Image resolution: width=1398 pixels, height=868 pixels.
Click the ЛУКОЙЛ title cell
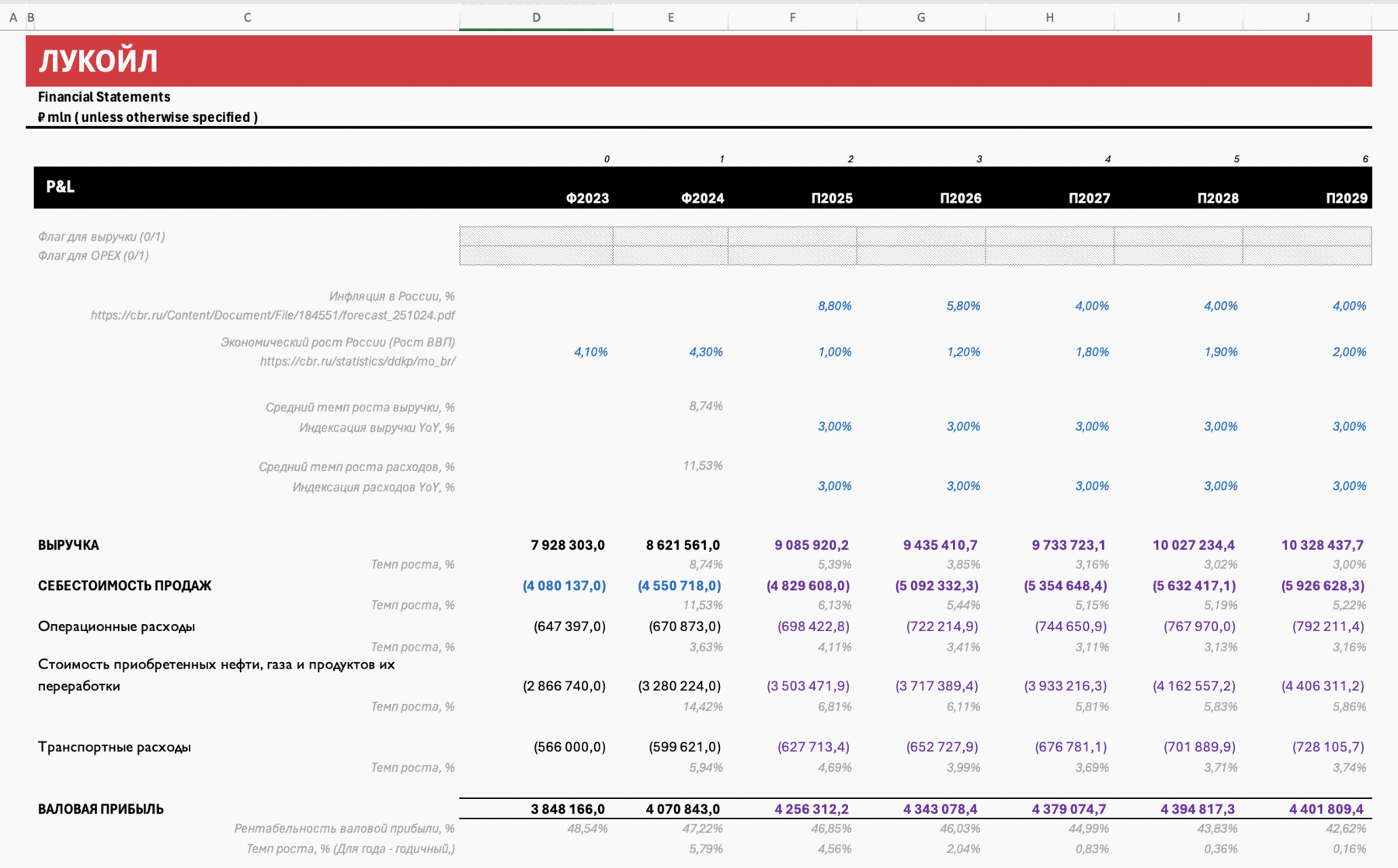coord(99,61)
